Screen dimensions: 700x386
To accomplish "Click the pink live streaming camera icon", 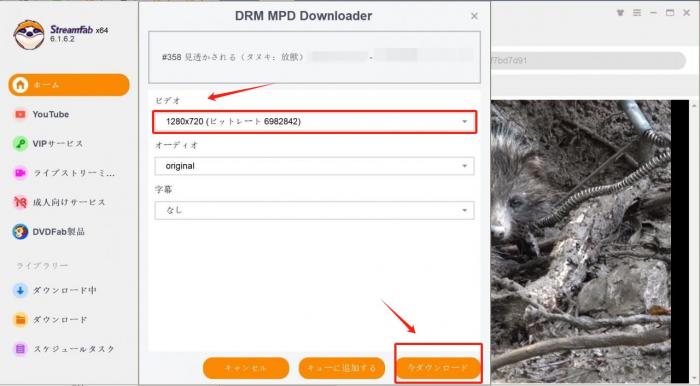I will point(20,173).
